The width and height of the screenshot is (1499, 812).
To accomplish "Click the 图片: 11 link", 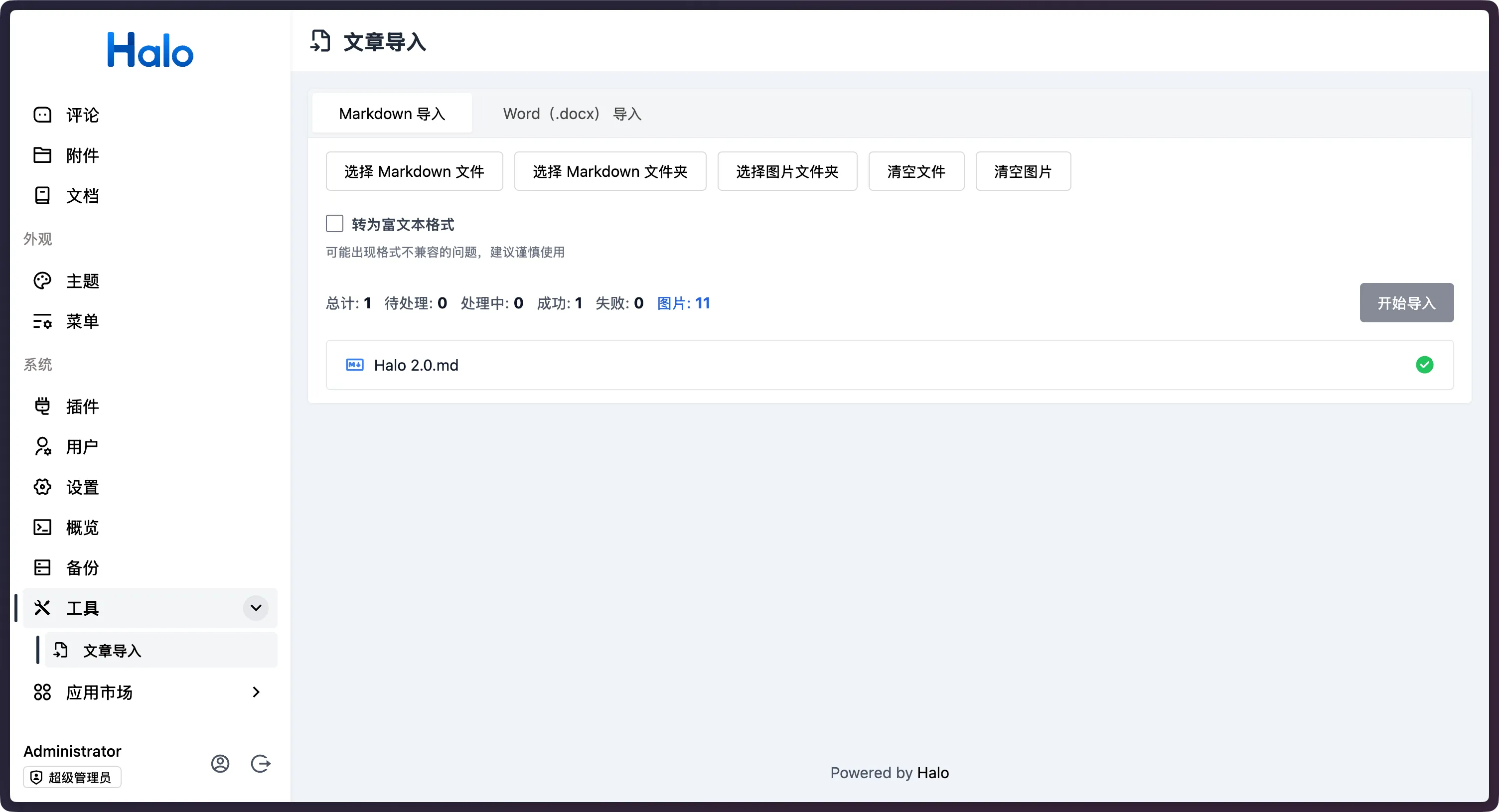I will point(683,303).
